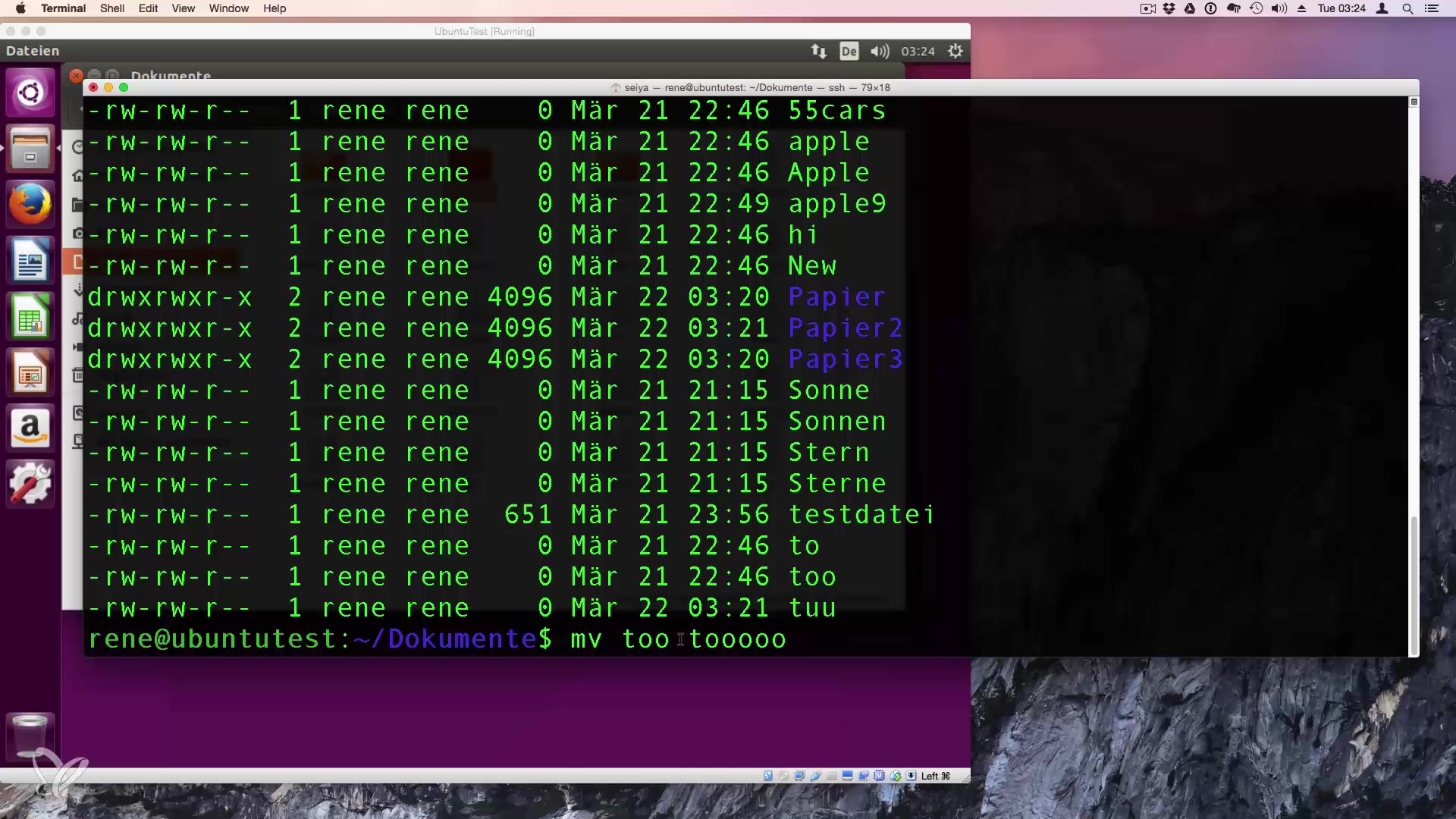This screenshot has height=819, width=1456.
Task: Launch LibreOffice Writer from the dock
Action: tap(30, 260)
